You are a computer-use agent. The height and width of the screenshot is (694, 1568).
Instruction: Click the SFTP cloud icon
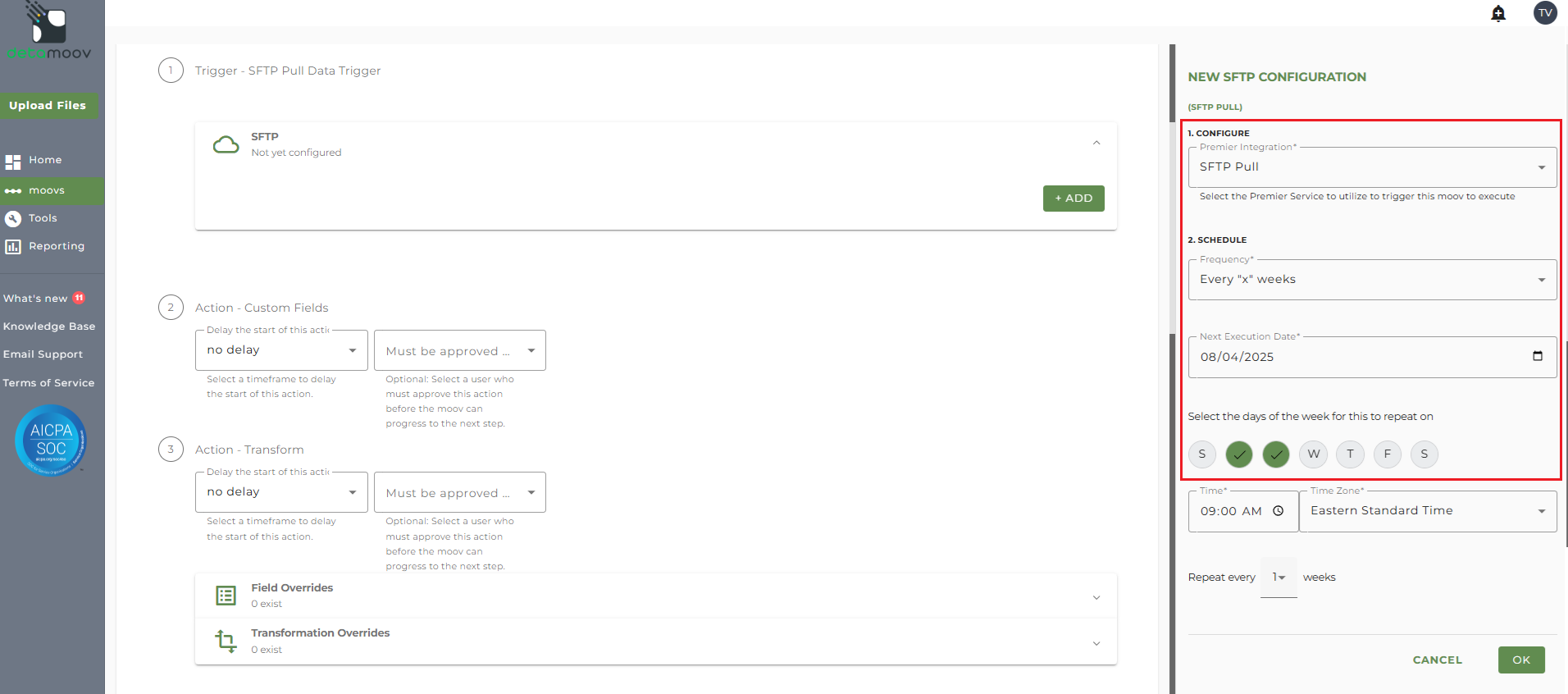point(226,145)
